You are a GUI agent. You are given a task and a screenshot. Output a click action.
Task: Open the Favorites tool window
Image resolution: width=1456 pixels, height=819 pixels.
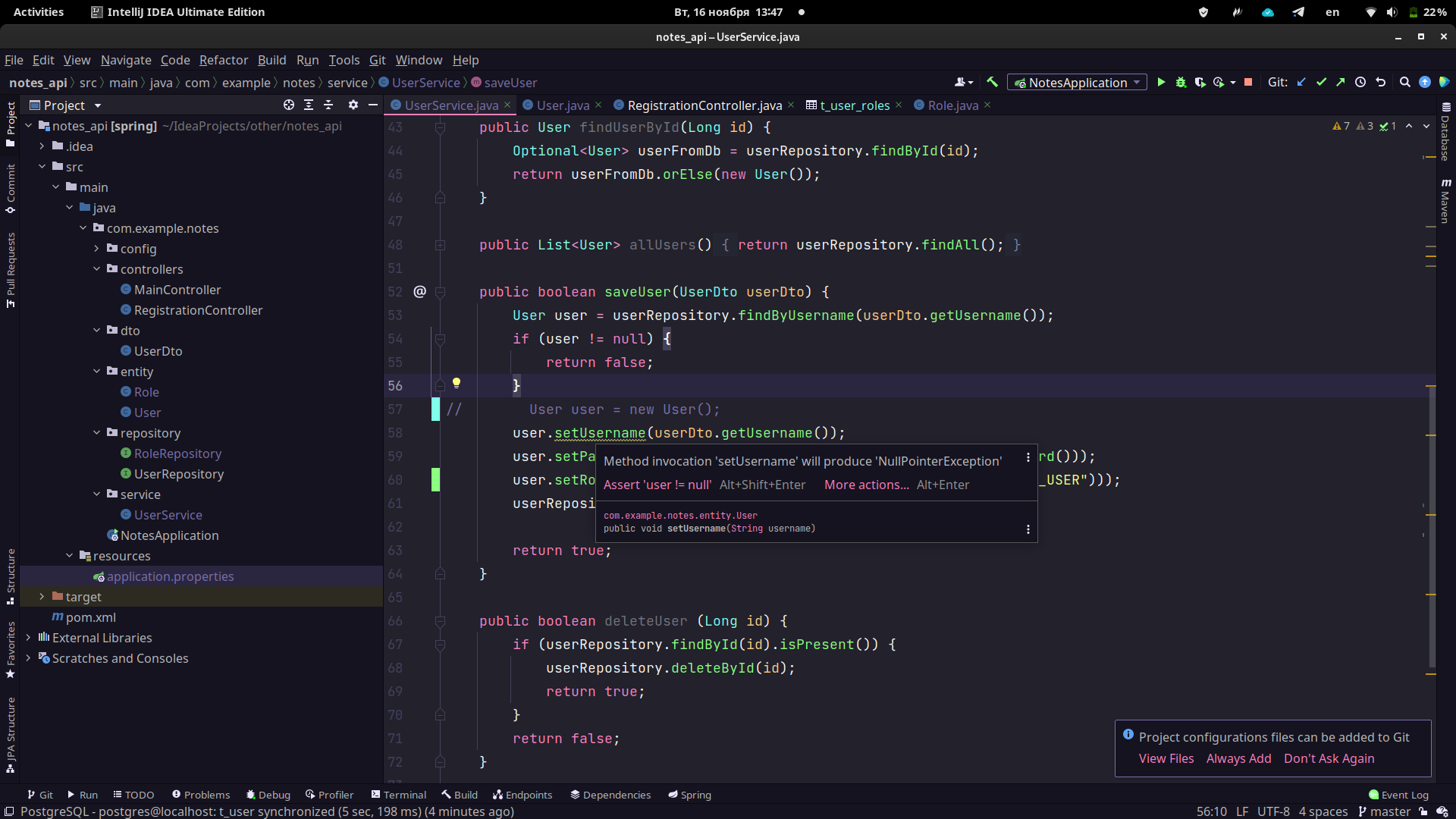[11, 650]
